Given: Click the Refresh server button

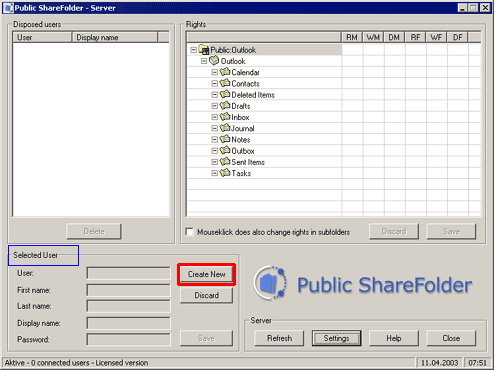Looking at the screenshot, I should click(279, 338).
